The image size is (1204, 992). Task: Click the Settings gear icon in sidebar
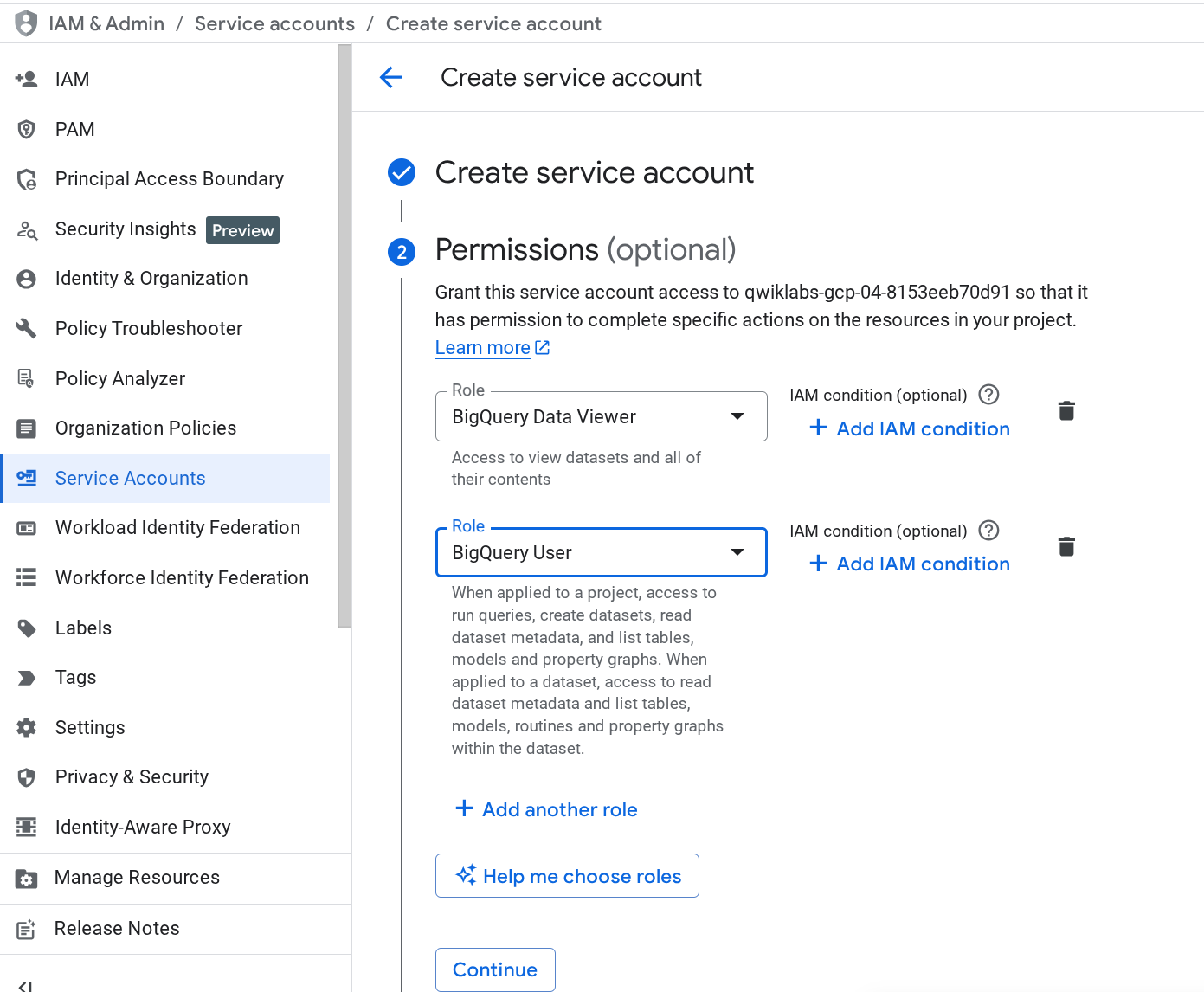(x=26, y=727)
